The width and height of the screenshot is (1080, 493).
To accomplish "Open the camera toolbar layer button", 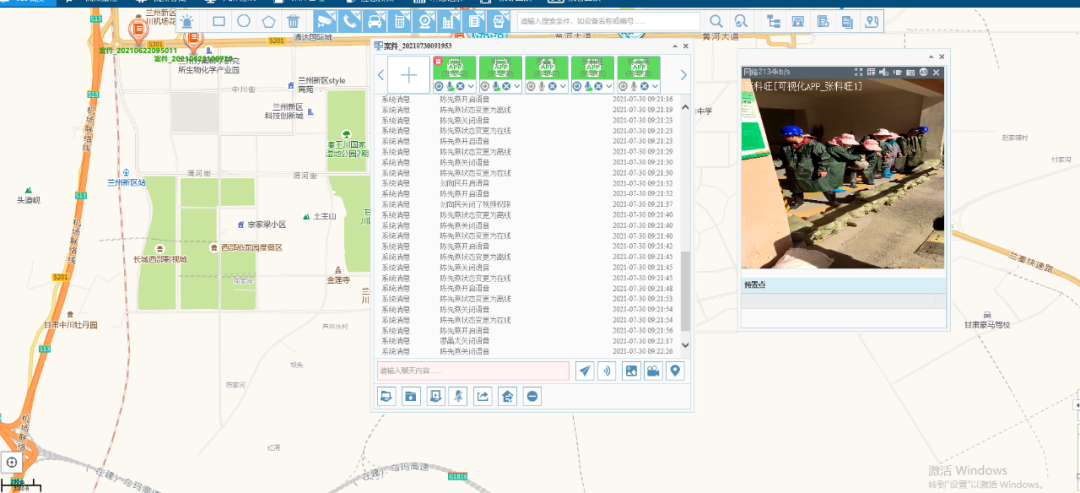I will pos(325,21).
